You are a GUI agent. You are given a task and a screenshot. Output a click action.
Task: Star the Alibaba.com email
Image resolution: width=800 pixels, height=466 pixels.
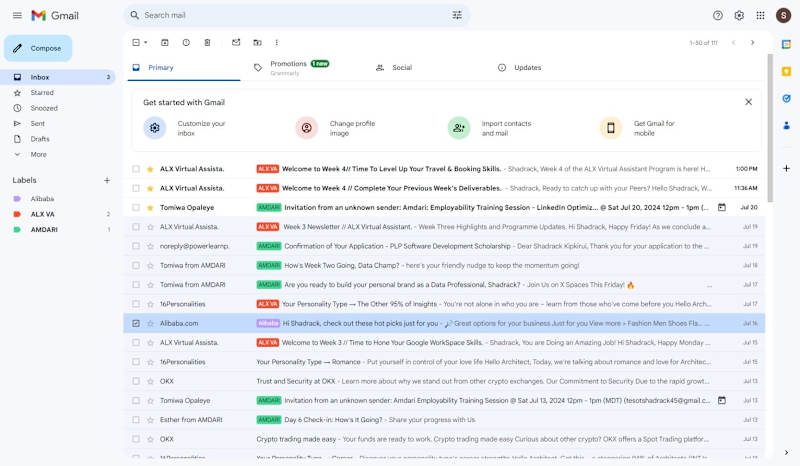pos(150,324)
